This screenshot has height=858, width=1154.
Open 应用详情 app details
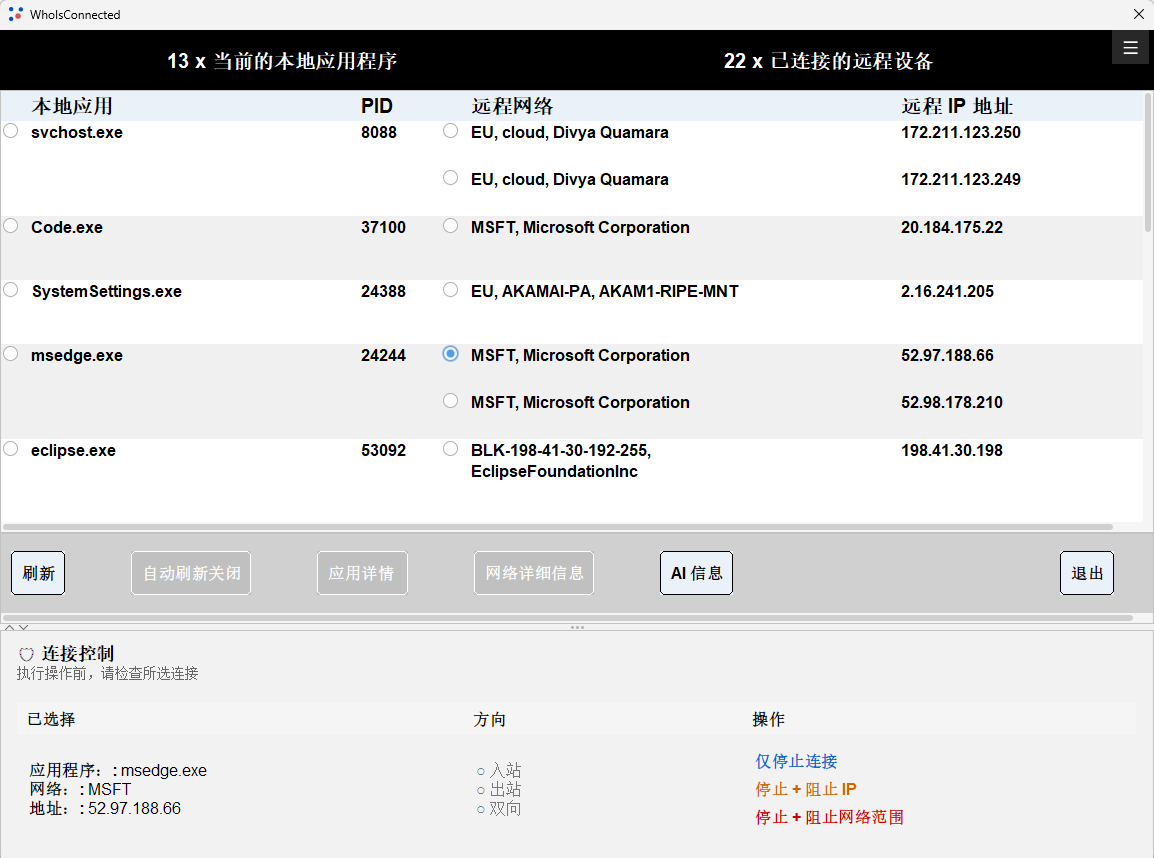(362, 572)
